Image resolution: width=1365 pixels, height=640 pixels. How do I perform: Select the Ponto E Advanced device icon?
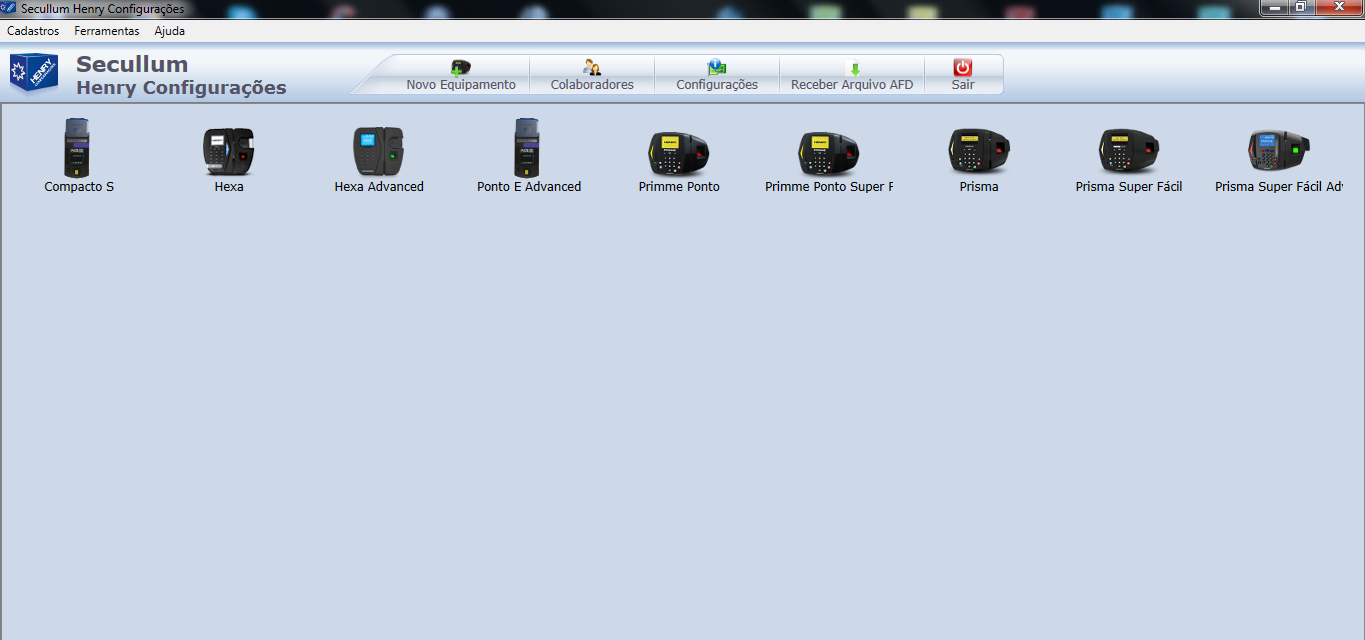528,147
